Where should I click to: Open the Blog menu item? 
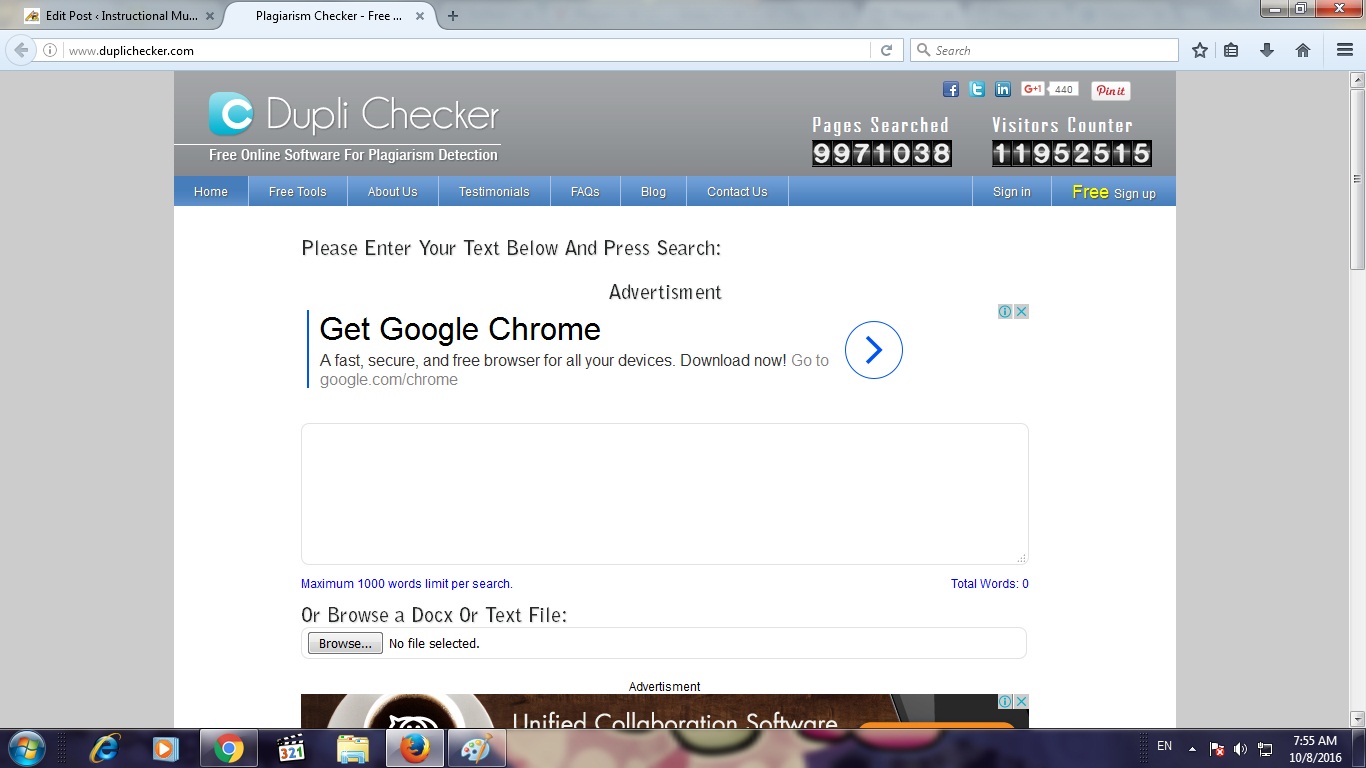point(653,191)
